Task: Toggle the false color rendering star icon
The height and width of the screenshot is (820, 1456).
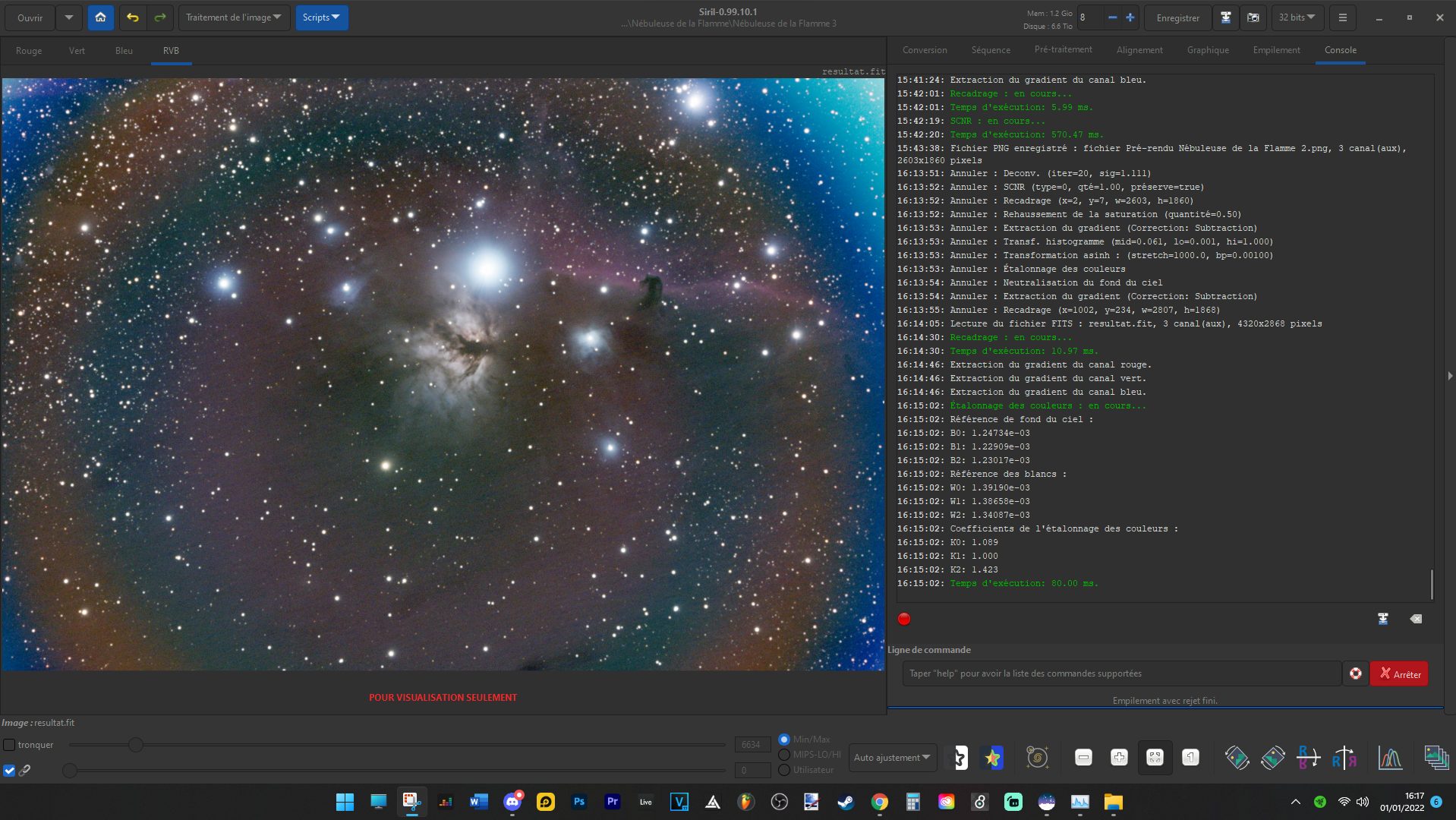Action: [x=992, y=758]
